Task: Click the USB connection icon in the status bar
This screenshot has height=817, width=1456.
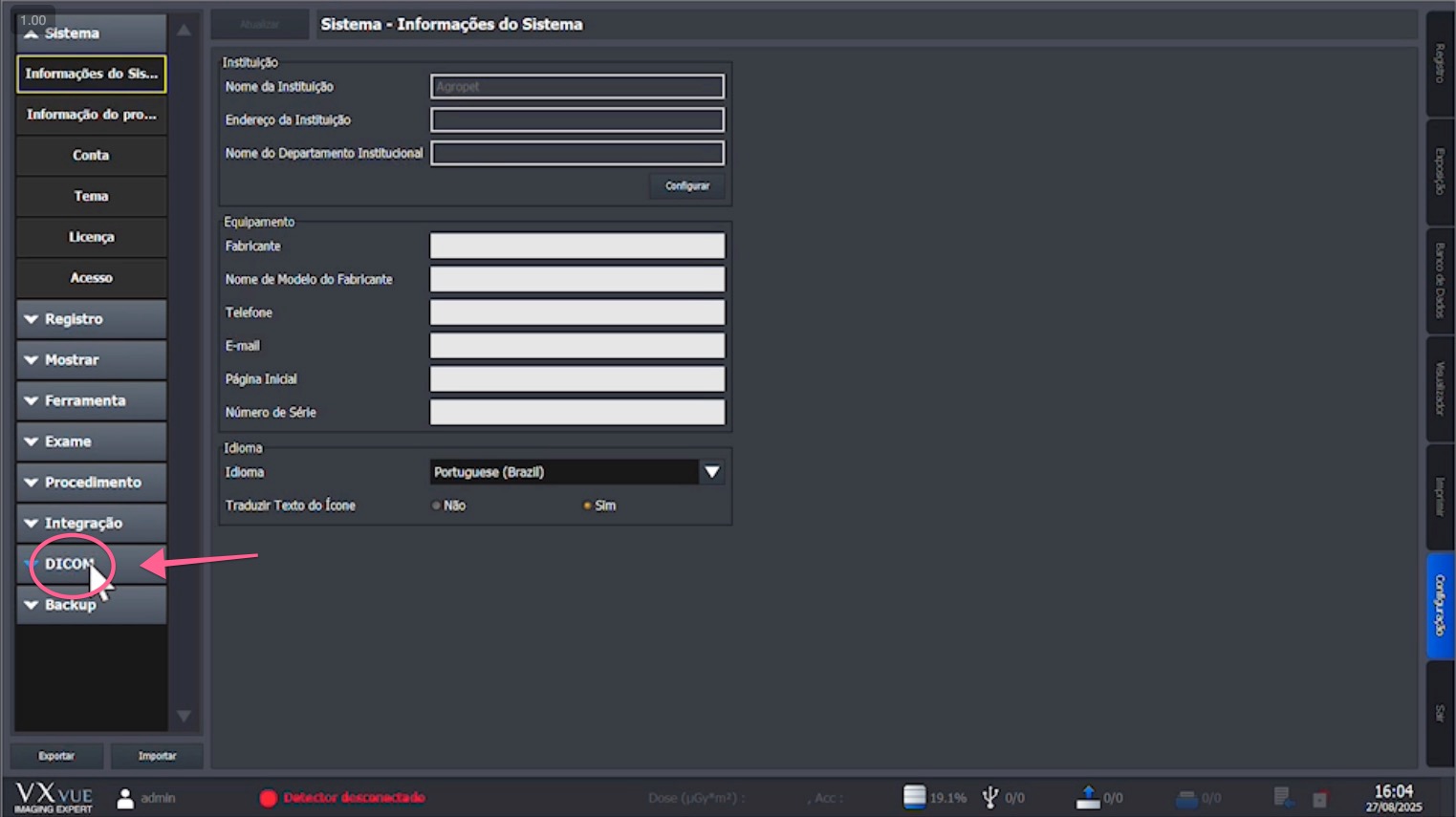Action: click(x=990, y=796)
